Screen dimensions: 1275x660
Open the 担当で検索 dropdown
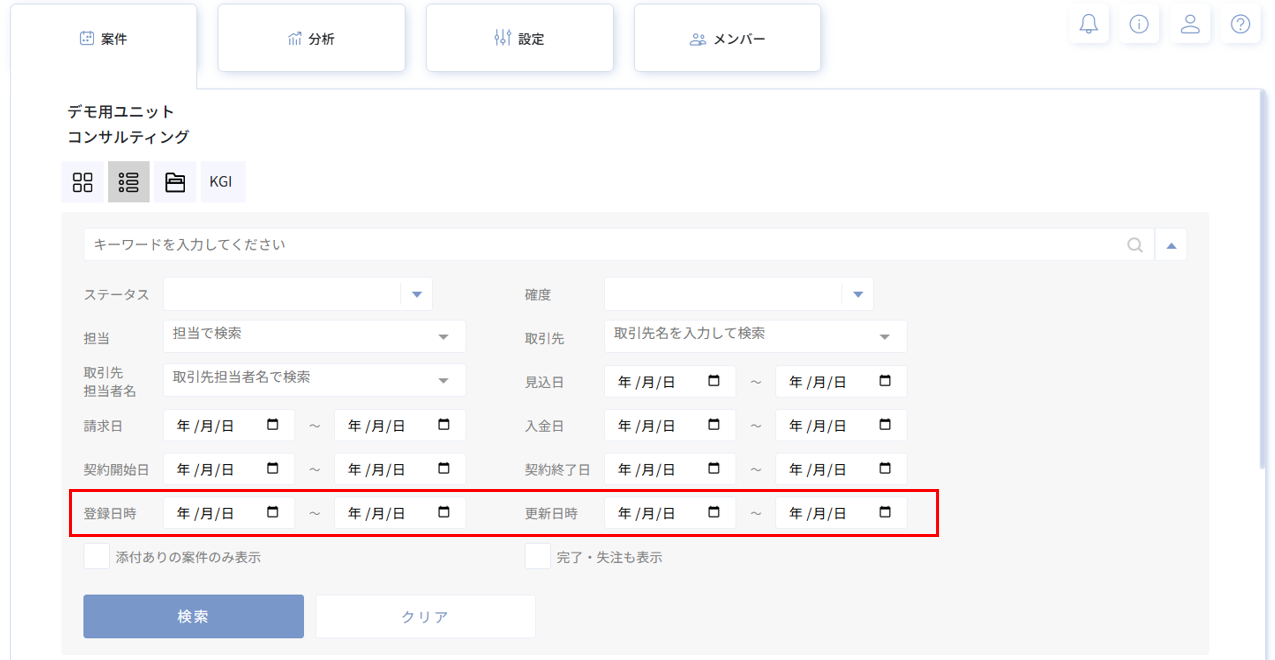(443, 337)
